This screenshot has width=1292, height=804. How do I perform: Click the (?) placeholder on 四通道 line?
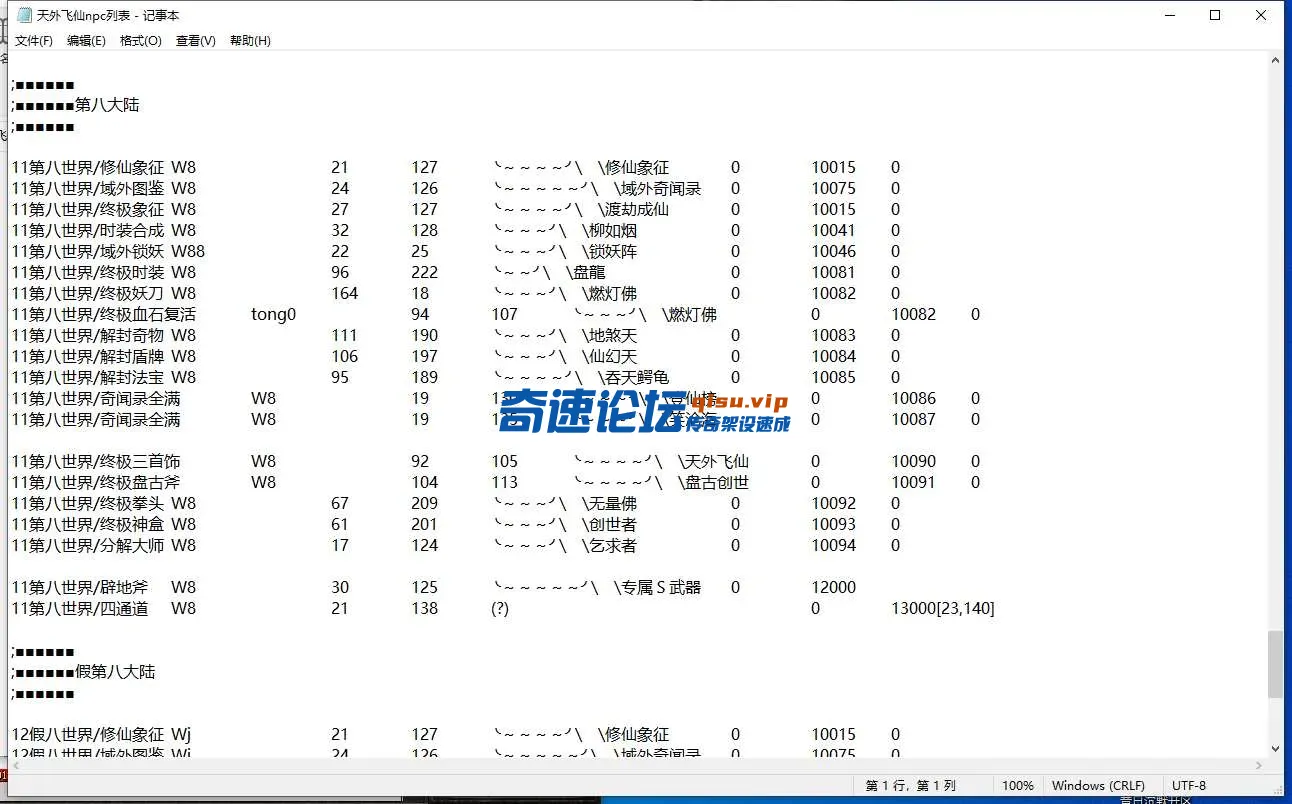coord(500,609)
